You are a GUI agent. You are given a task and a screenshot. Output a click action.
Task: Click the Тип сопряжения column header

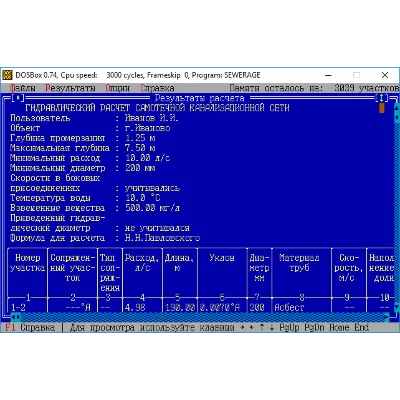click(110, 273)
